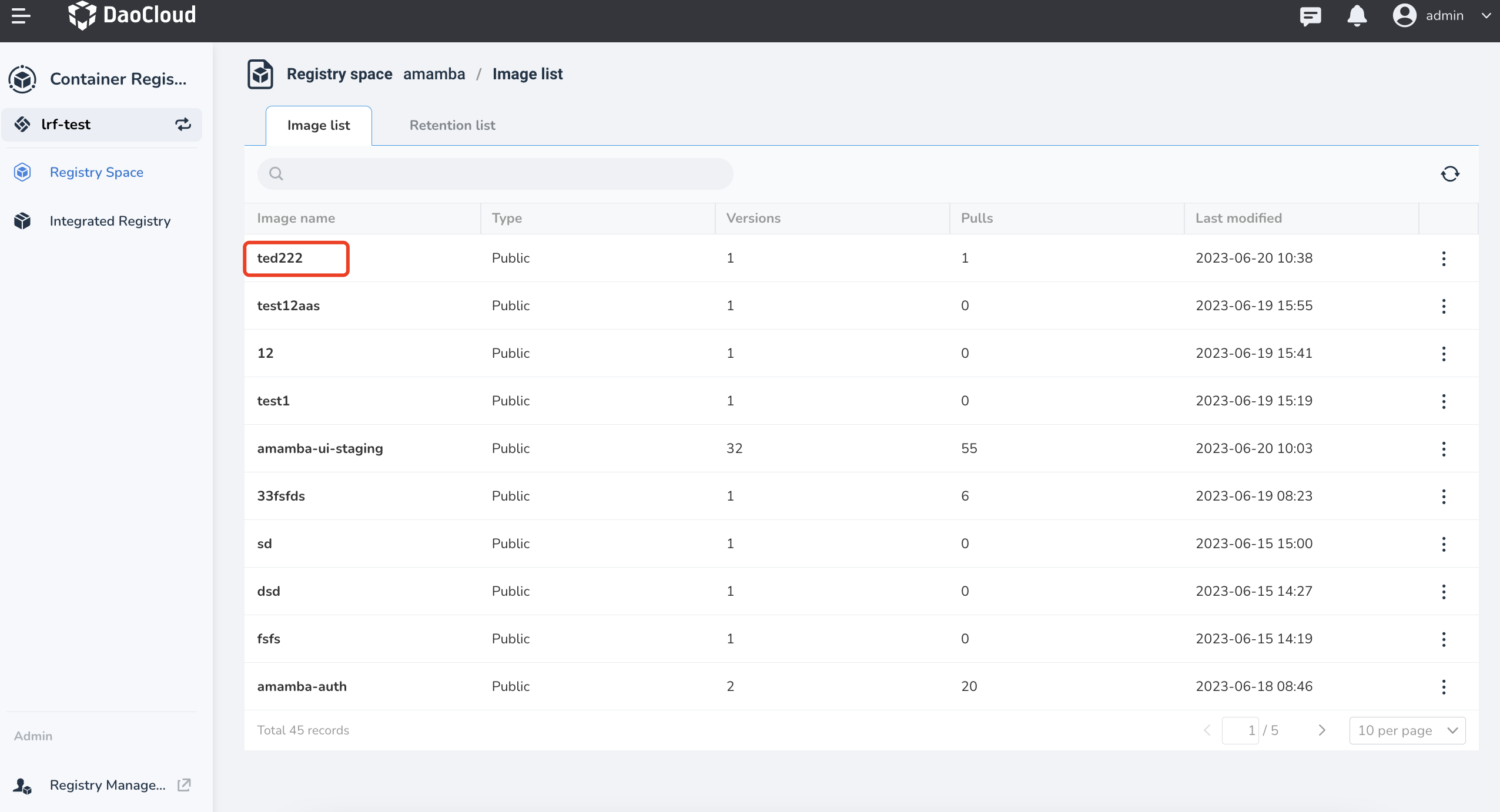Open the amamba-auth image
The width and height of the screenshot is (1500, 812).
(302, 686)
